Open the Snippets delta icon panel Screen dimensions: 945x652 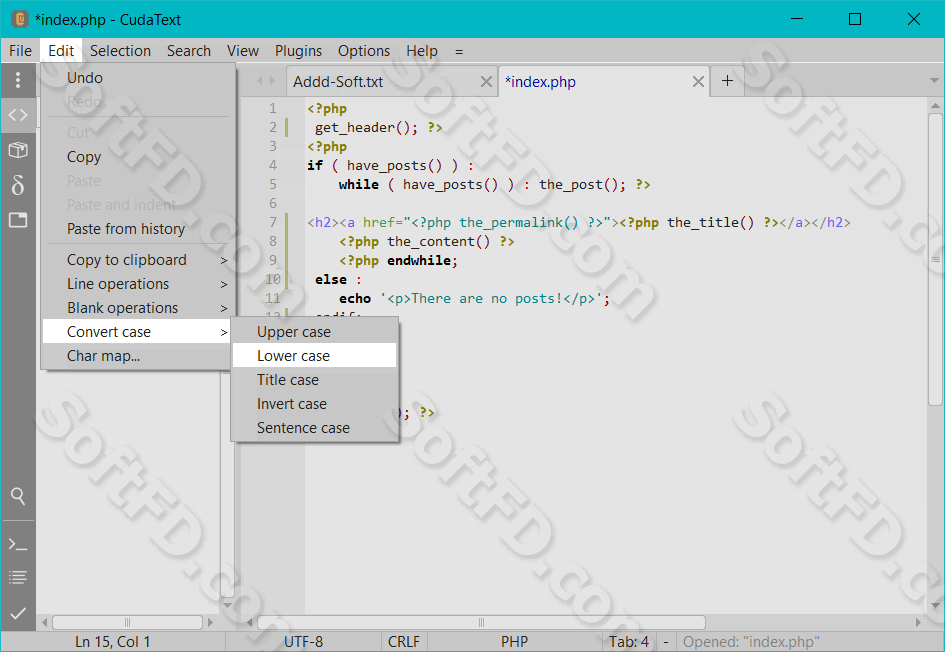[x=18, y=185]
